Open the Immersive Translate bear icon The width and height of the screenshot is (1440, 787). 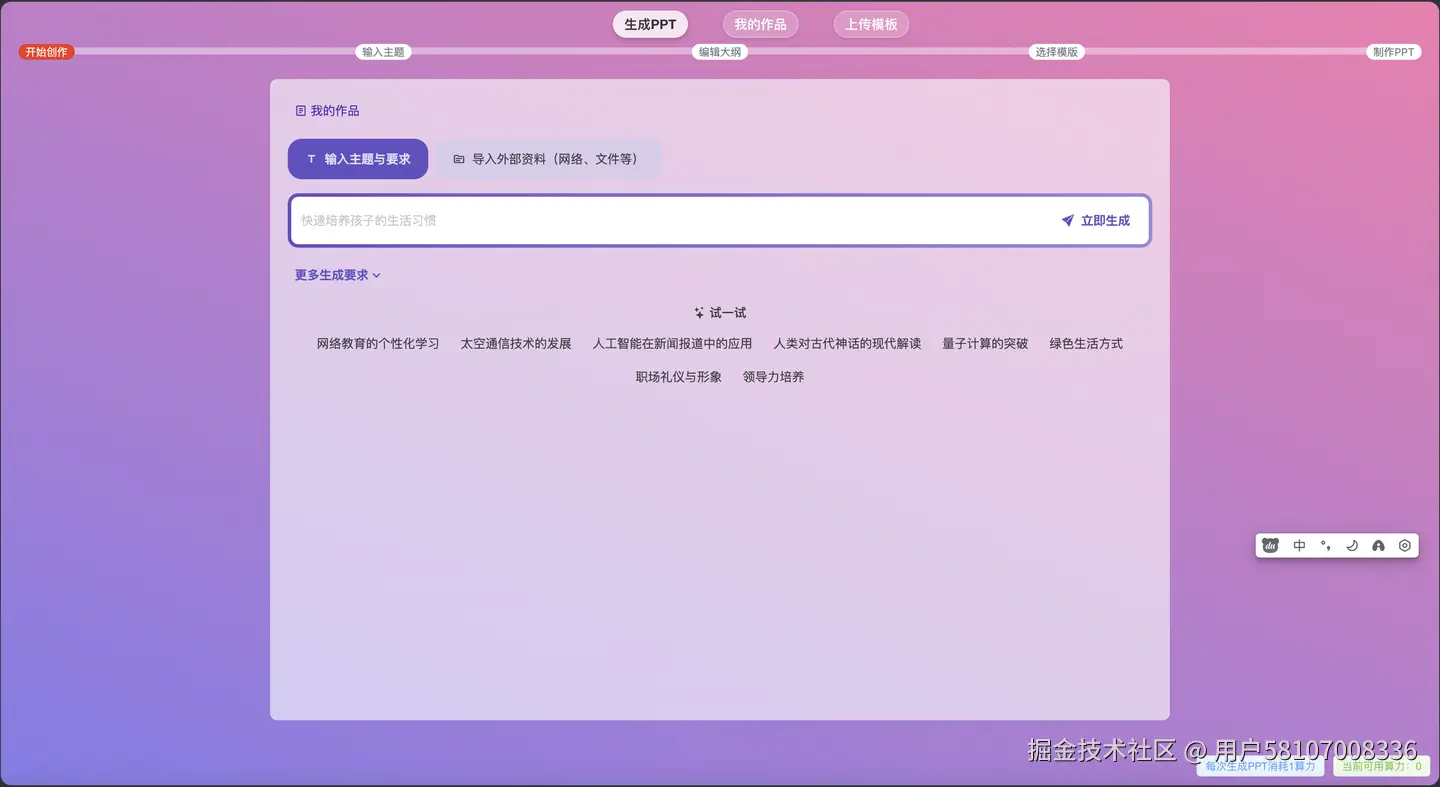click(x=1270, y=545)
